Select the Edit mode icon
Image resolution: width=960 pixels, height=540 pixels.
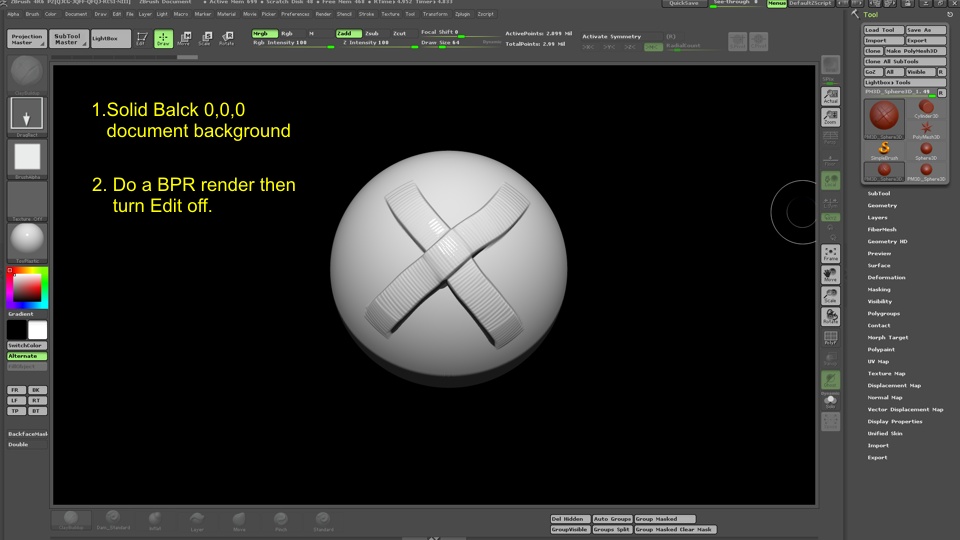tap(141, 39)
